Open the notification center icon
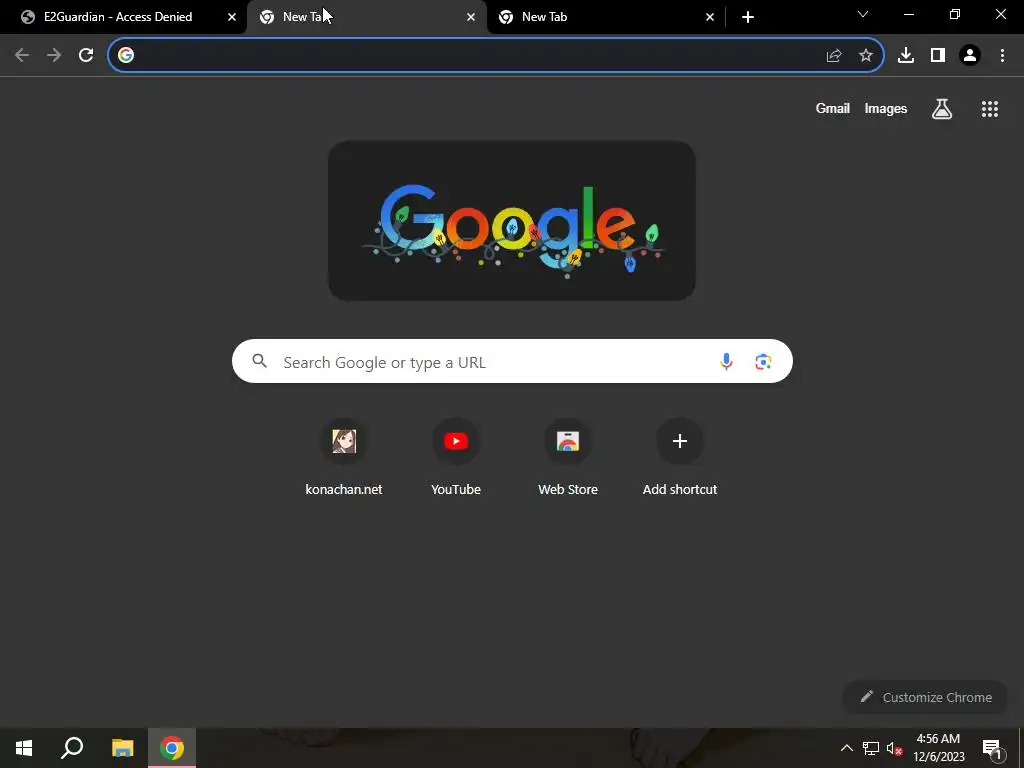 (x=993, y=748)
